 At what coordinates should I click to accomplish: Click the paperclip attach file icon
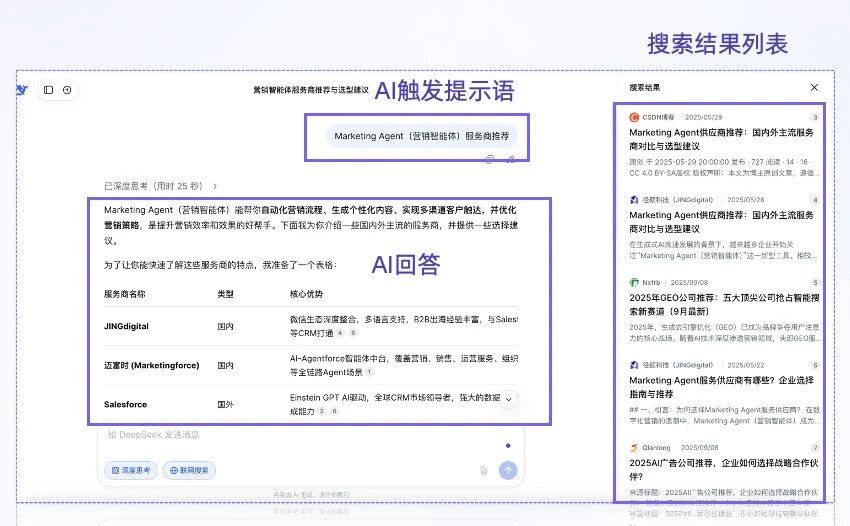483,470
